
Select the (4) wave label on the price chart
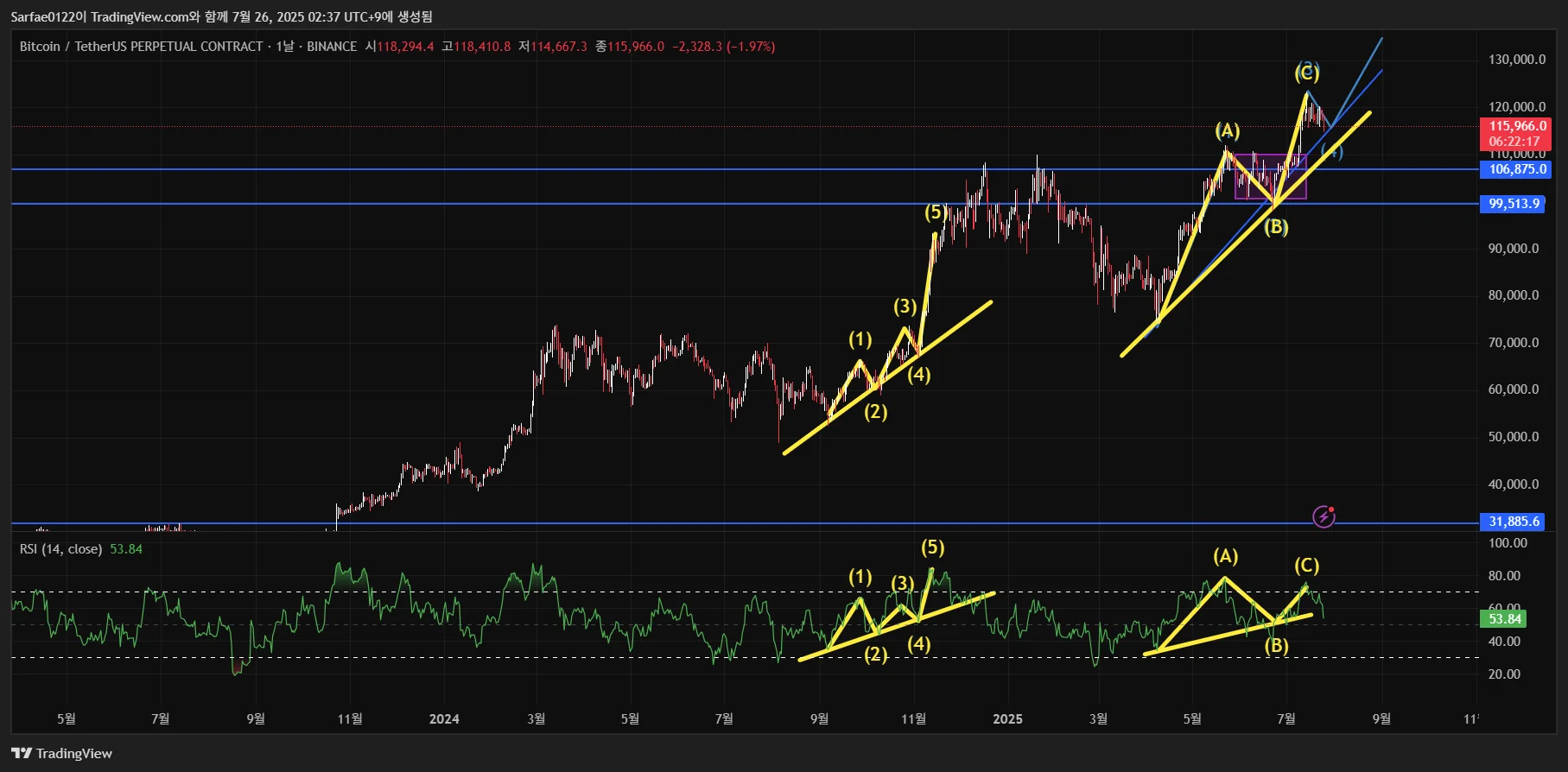[x=919, y=375]
